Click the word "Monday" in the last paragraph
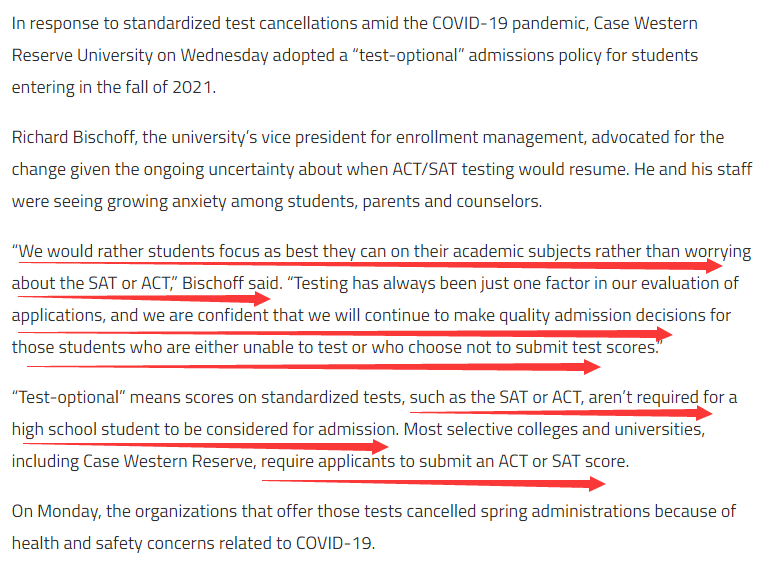Image resolution: width=782 pixels, height=570 pixels. point(66,511)
